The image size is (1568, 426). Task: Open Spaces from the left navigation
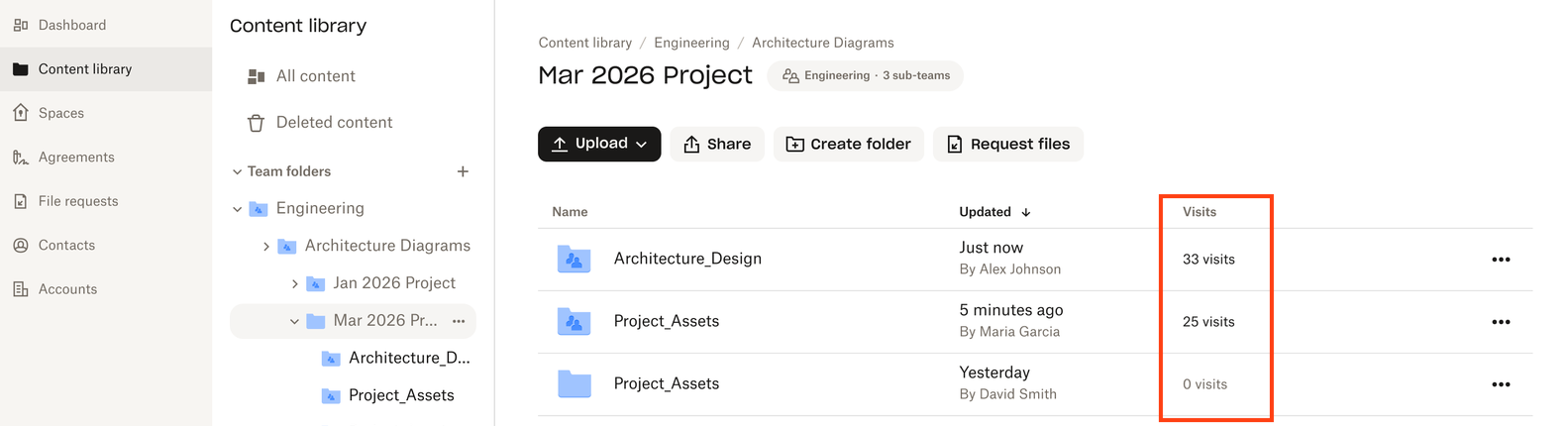coord(60,113)
